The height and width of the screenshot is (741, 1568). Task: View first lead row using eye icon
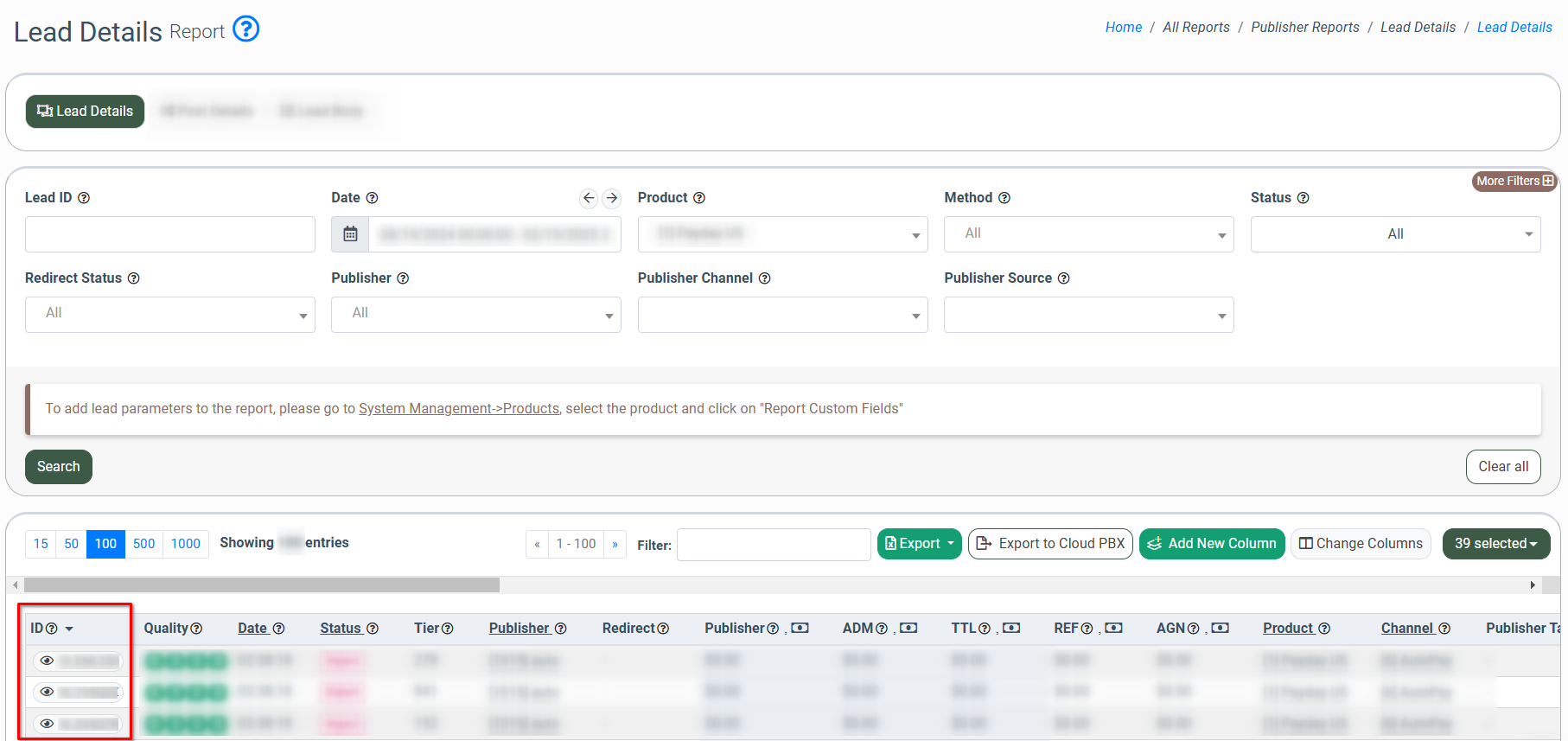pyautogui.click(x=48, y=661)
